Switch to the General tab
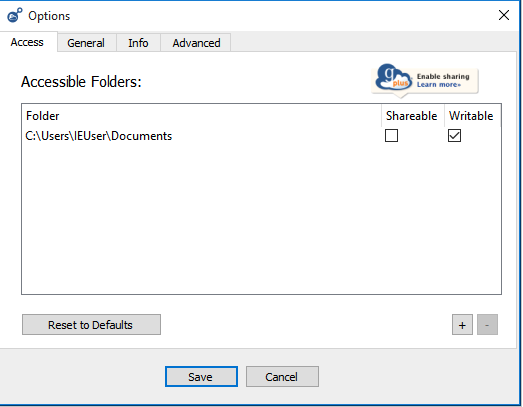Image resolution: width=523 pixels, height=407 pixels. click(86, 43)
